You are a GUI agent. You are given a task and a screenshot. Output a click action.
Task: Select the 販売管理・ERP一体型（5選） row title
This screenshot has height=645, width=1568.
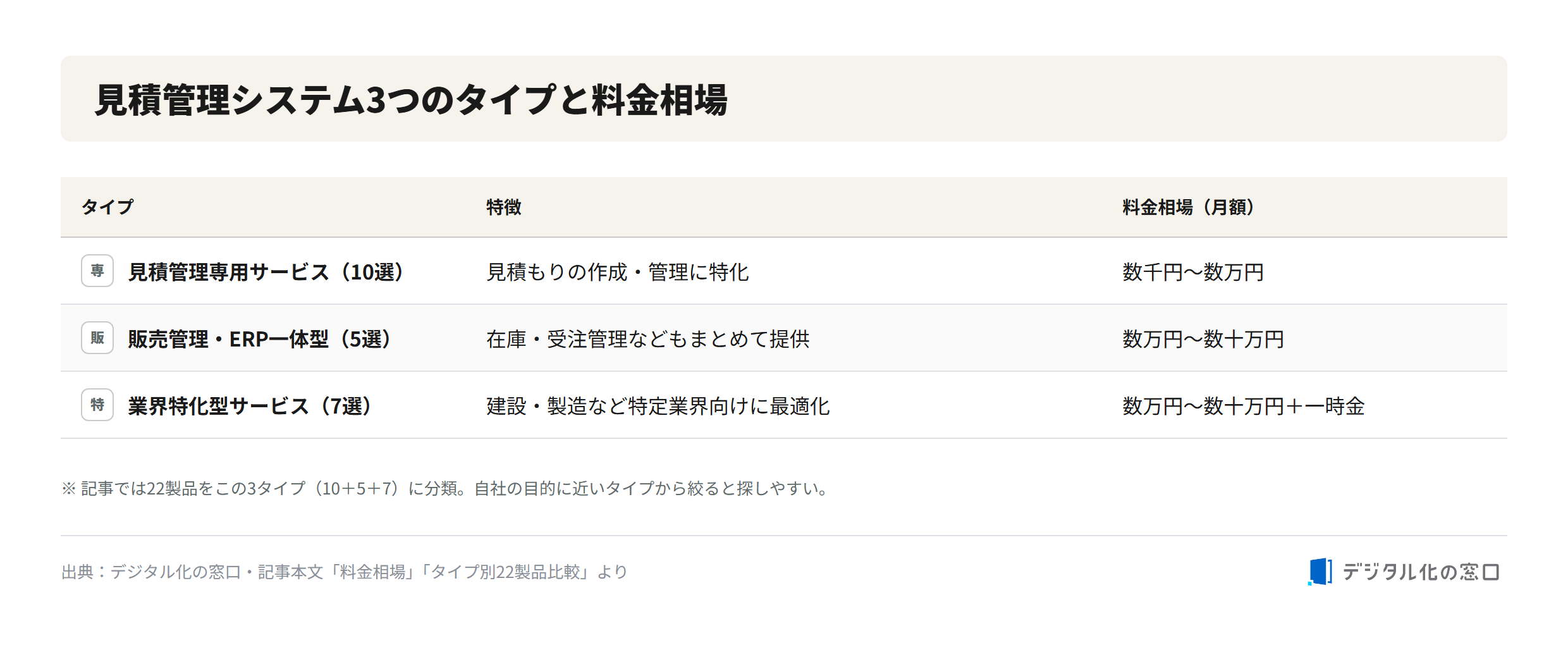tap(259, 339)
